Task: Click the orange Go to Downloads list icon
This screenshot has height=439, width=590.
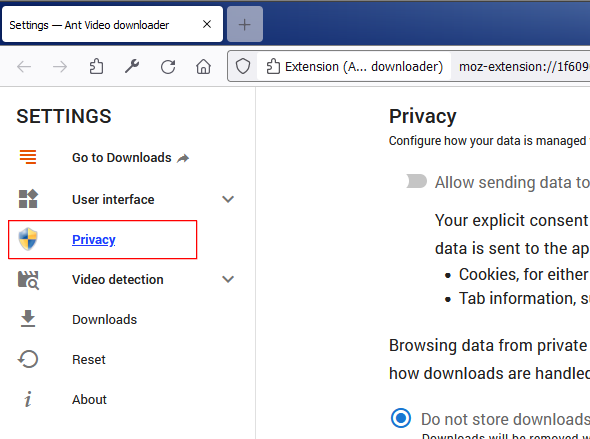Action: coord(28,157)
